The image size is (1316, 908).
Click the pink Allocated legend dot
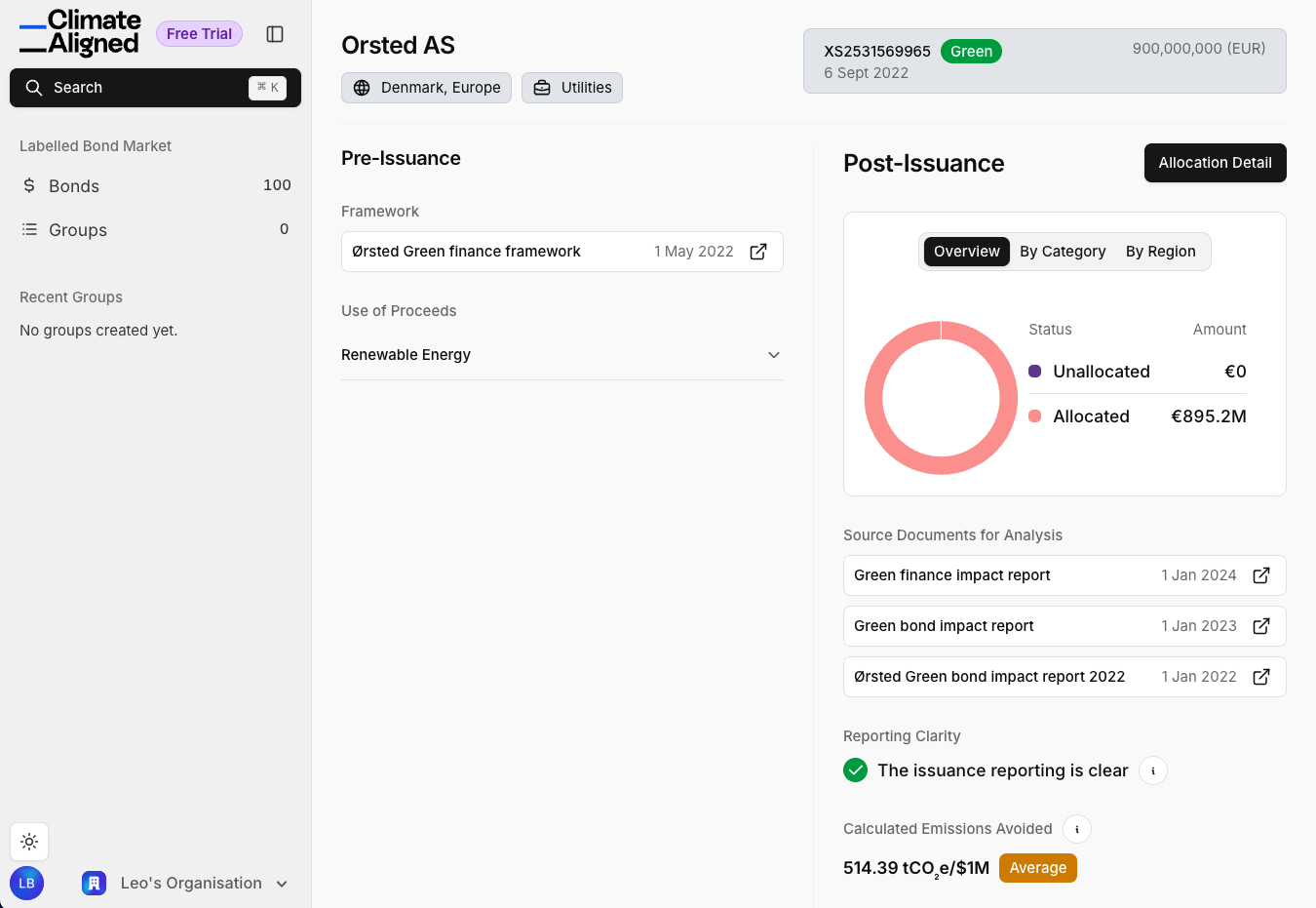coord(1035,416)
